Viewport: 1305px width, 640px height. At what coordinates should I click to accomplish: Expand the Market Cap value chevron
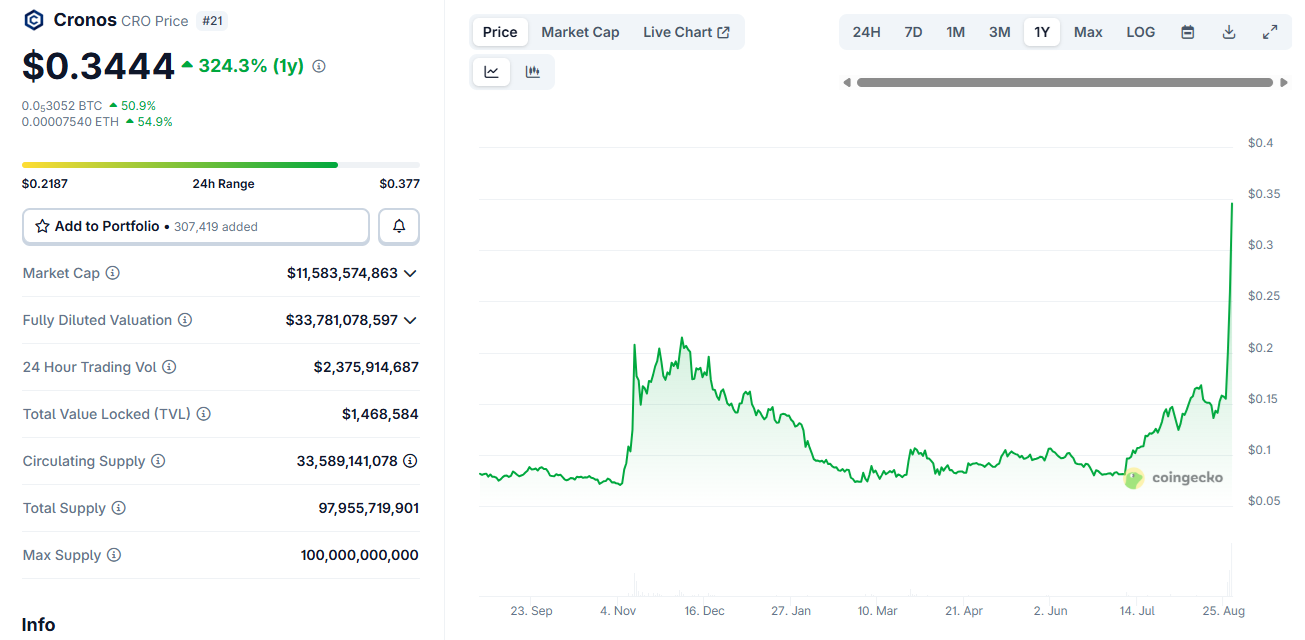[410, 273]
